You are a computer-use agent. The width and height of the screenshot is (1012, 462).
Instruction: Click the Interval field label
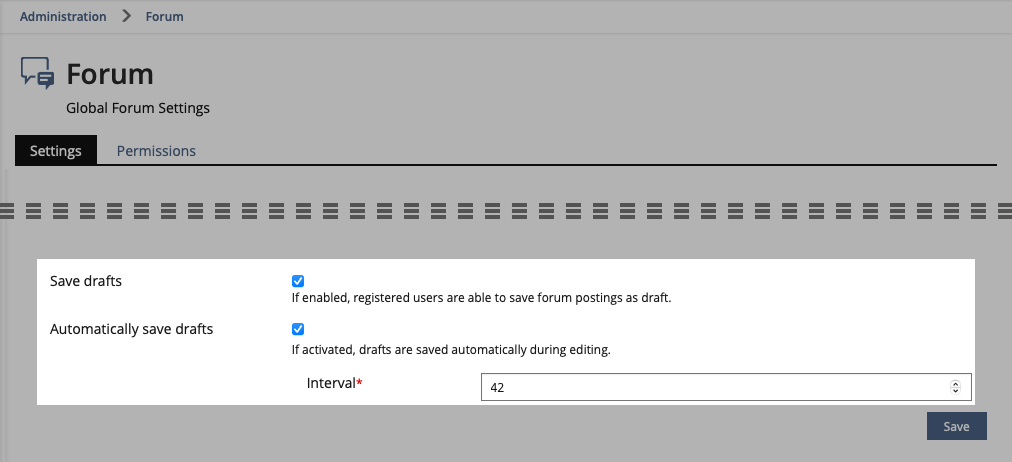tap(330, 384)
